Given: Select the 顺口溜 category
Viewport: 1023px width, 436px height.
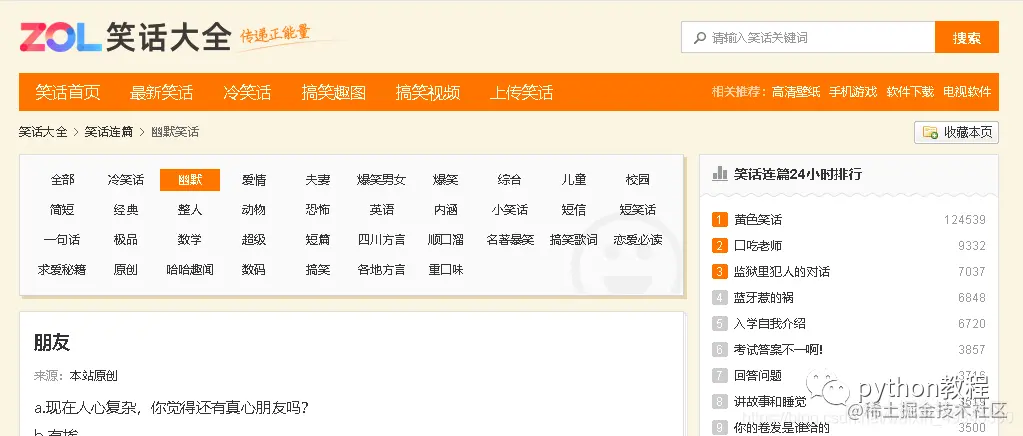Looking at the screenshot, I should (446, 240).
